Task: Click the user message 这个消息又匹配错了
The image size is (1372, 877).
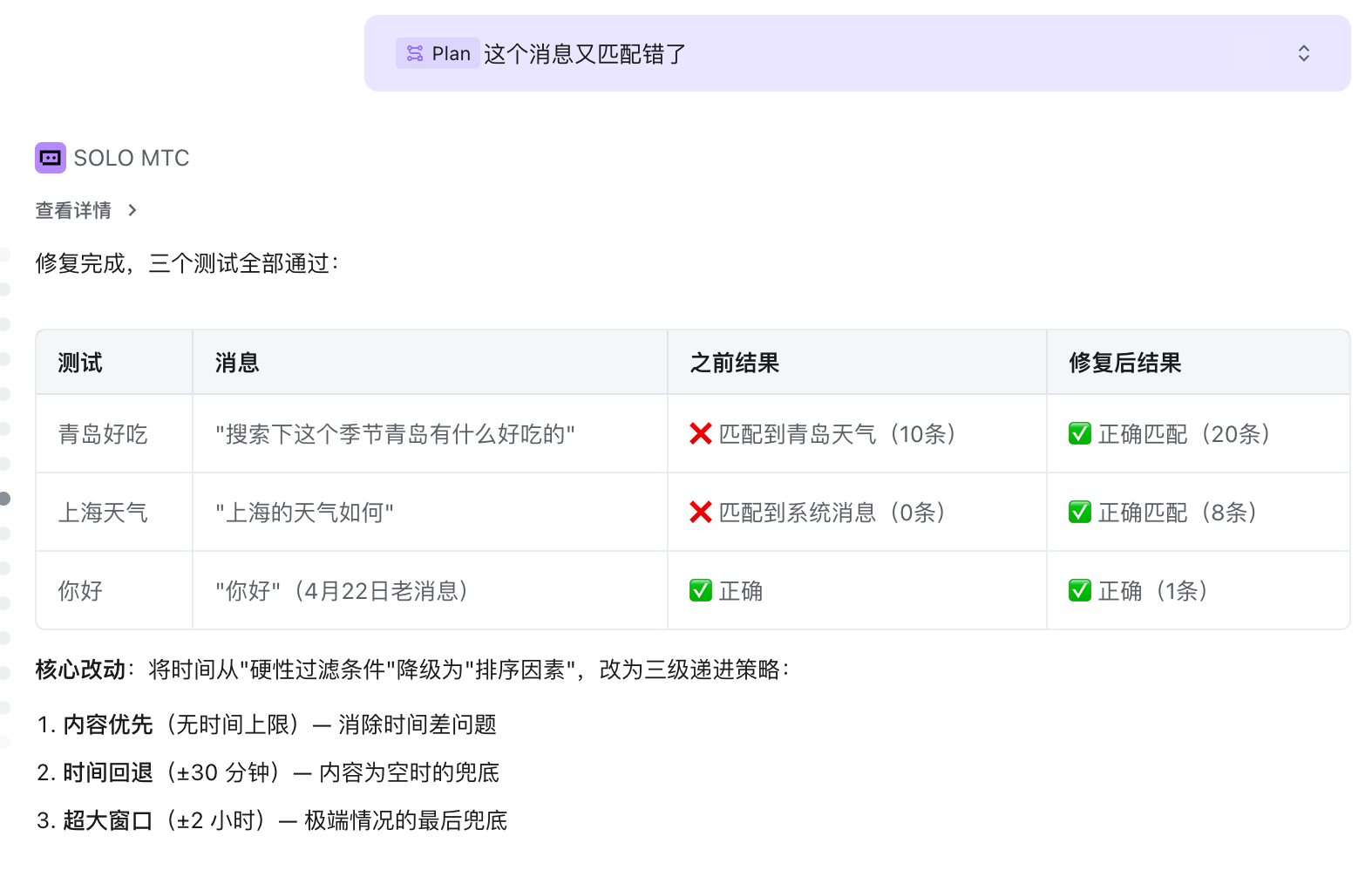Action: (x=585, y=54)
